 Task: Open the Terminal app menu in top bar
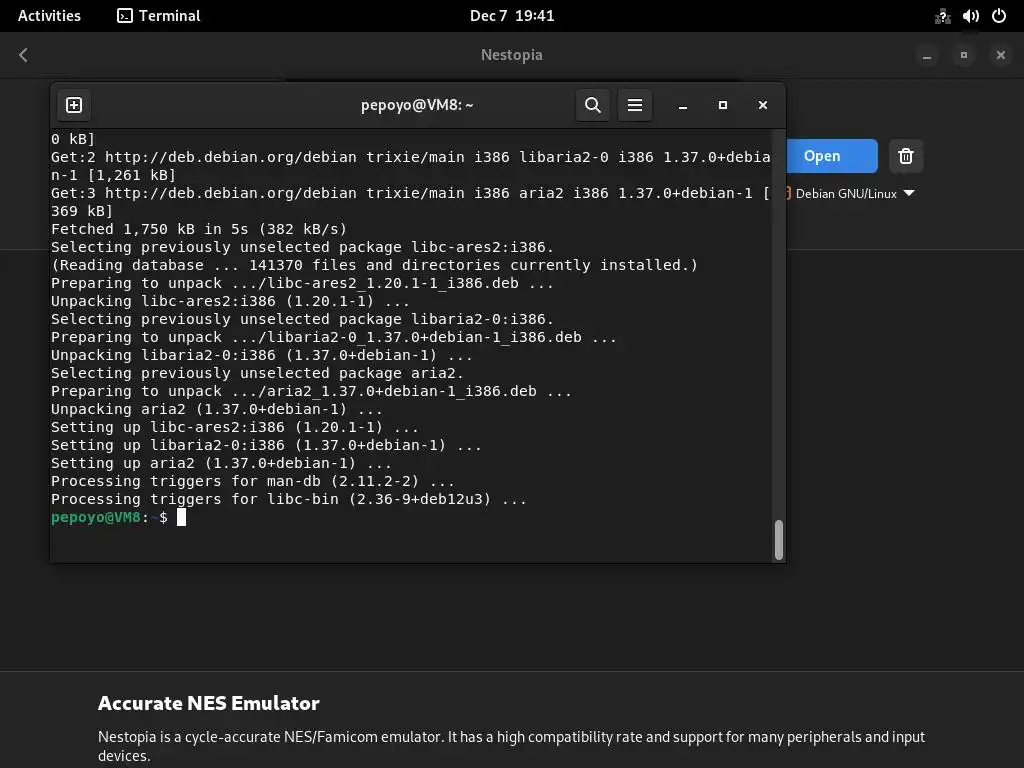click(x=159, y=16)
